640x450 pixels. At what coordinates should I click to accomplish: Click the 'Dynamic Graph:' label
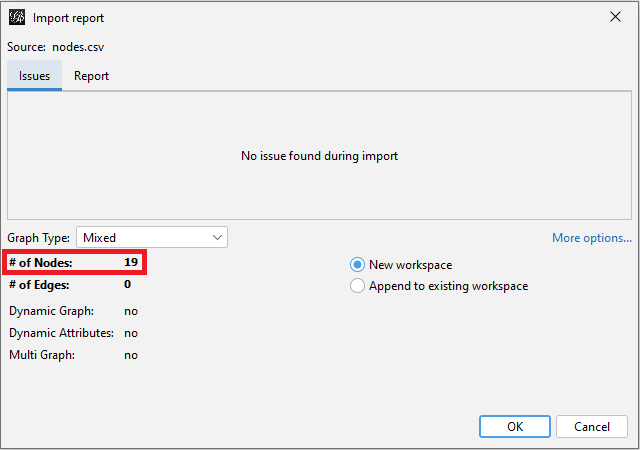coord(51,311)
